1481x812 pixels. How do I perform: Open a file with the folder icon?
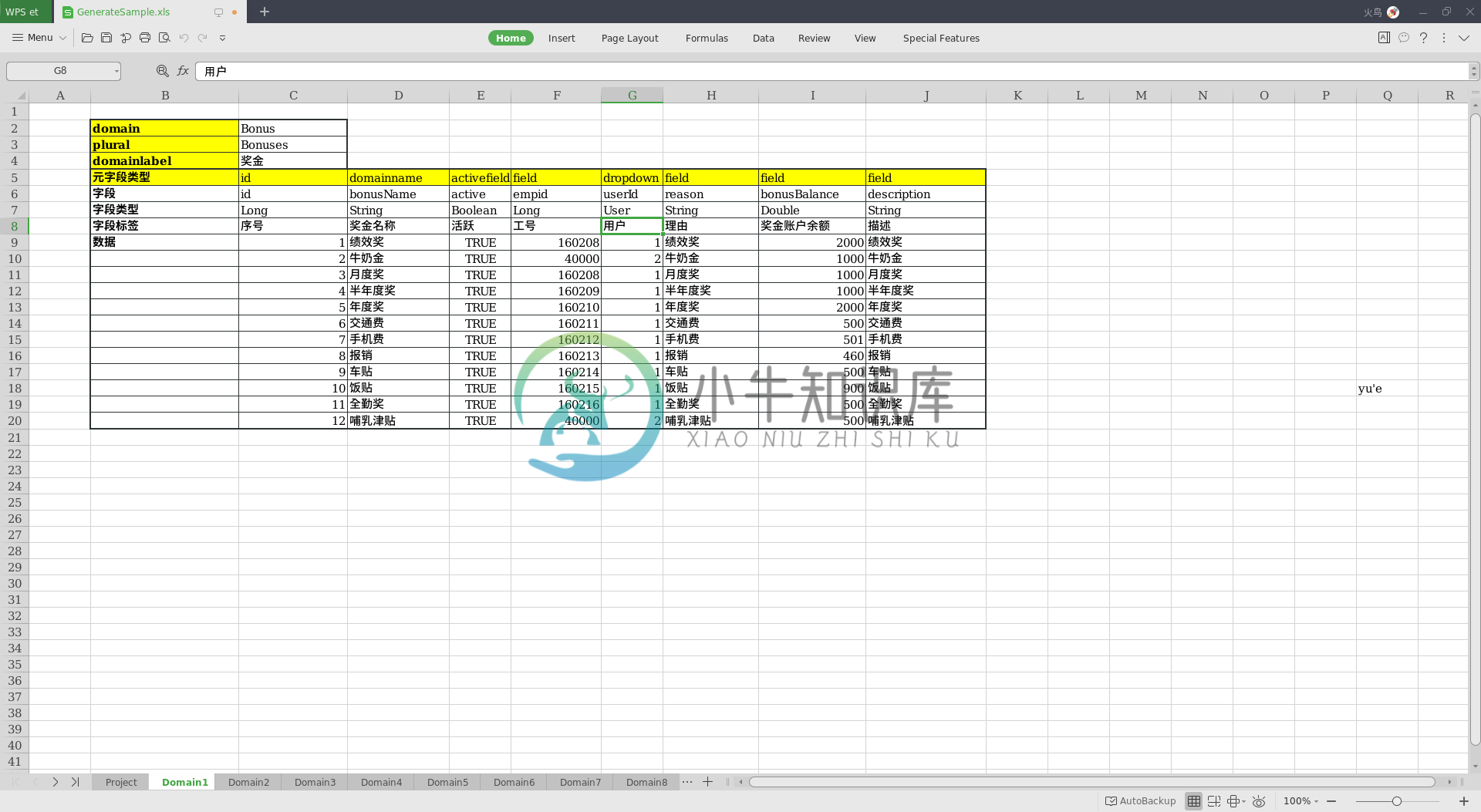87,38
